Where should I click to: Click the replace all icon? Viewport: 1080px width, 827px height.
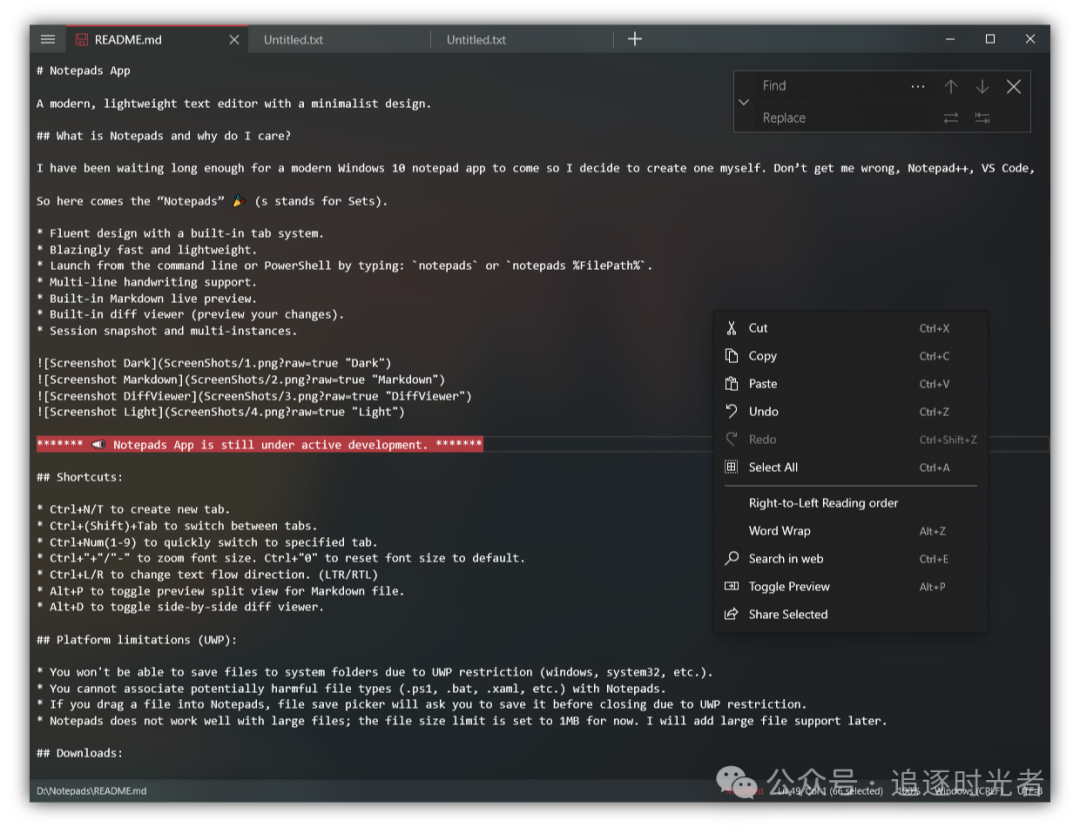[982, 118]
